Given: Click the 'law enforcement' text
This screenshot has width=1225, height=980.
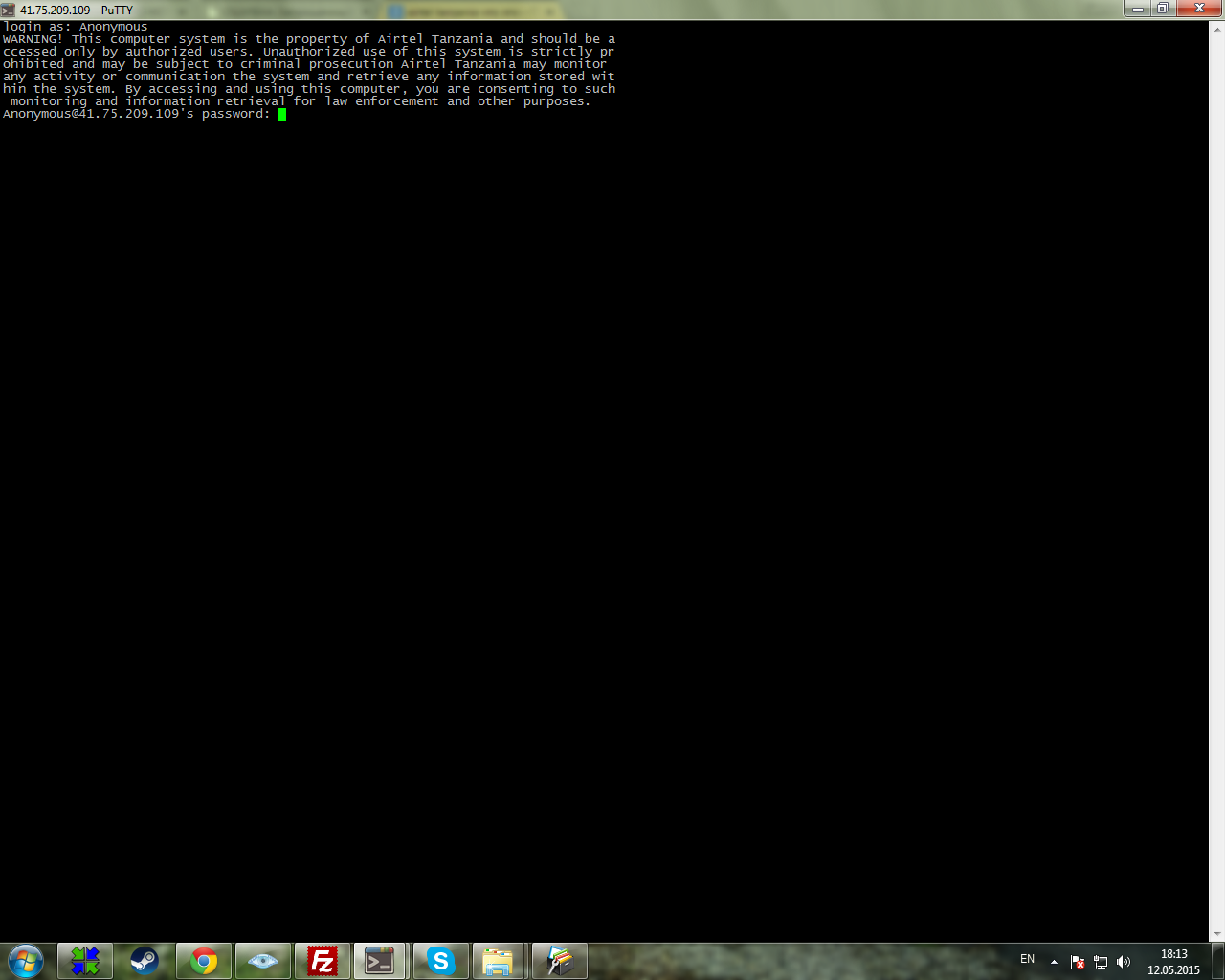Looking at the screenshot, I should 382,101.
